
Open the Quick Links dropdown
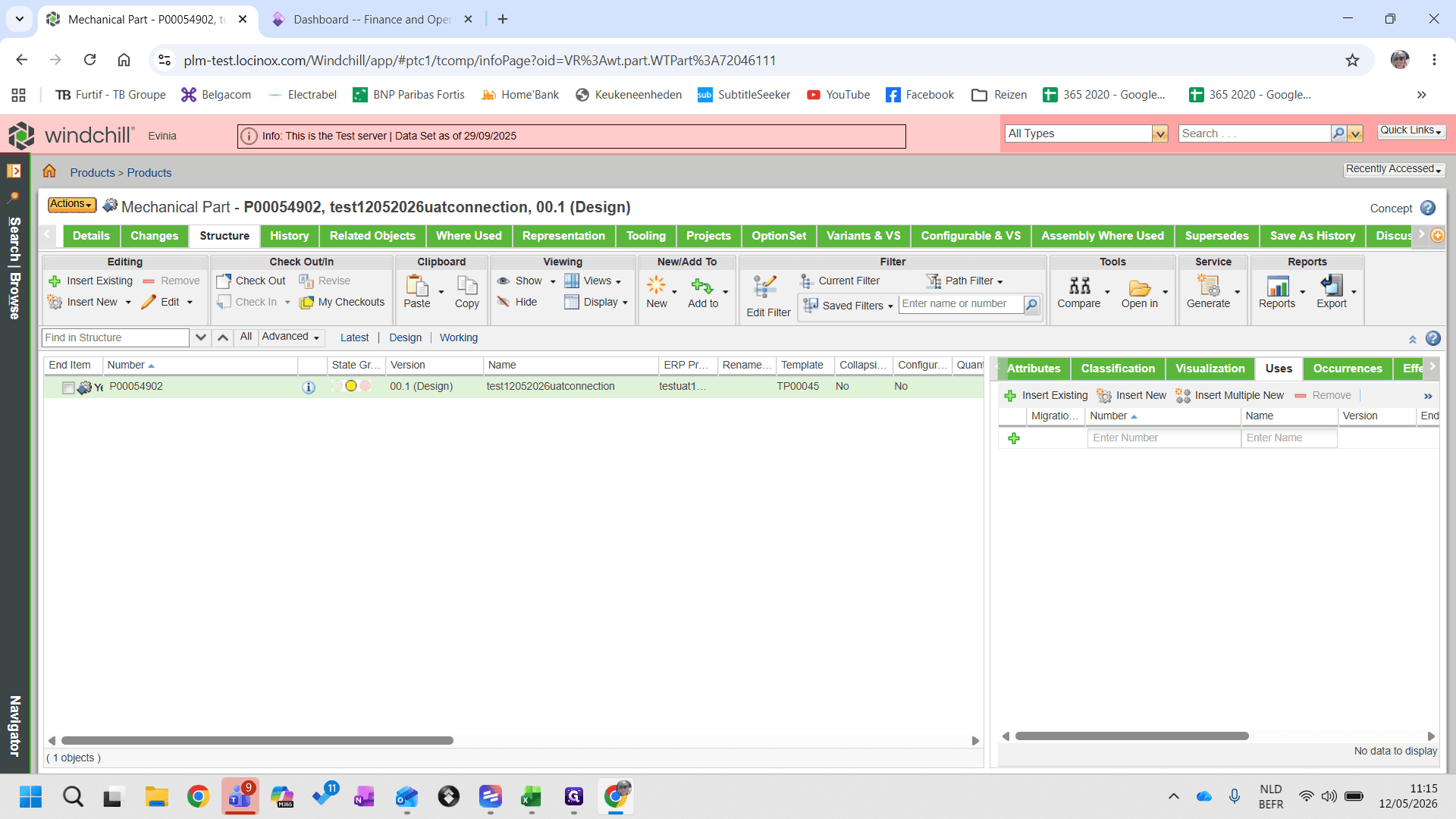(x=1410, y=130)
